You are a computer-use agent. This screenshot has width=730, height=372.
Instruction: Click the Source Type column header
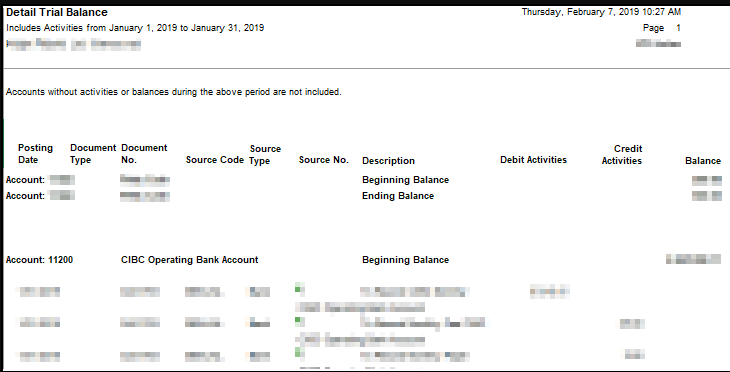(x=265, y=155)
